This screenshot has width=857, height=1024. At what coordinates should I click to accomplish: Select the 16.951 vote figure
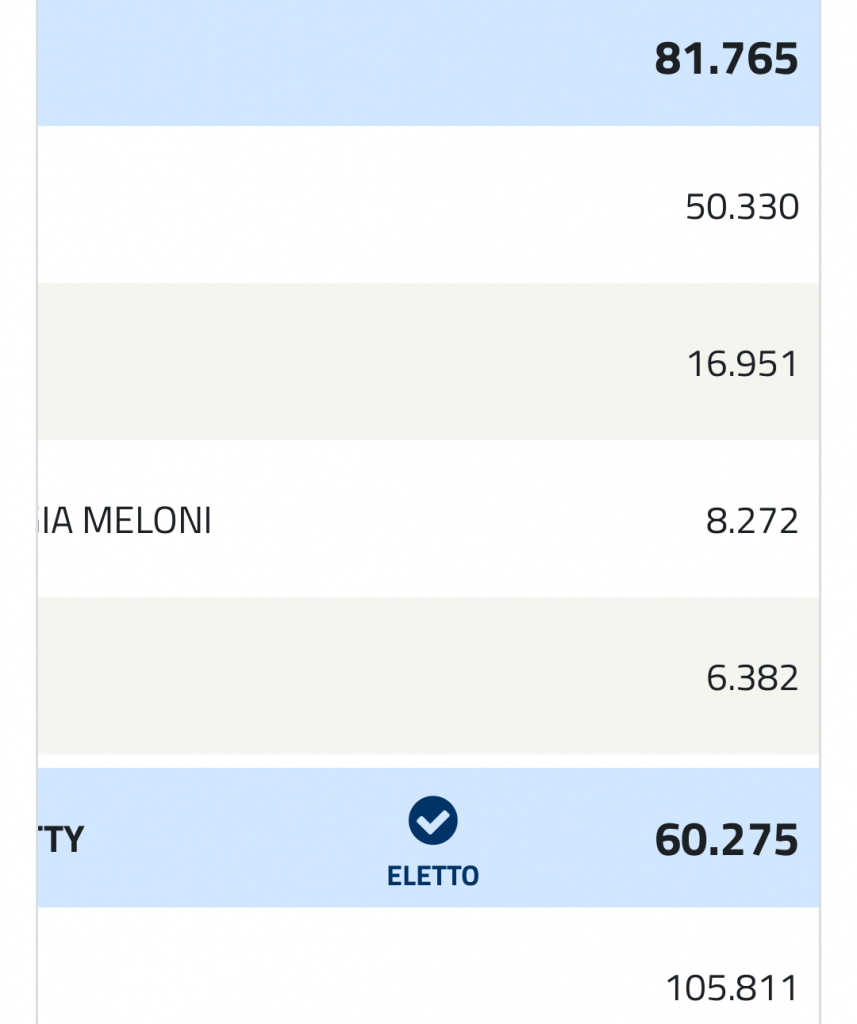(x=743, y=363)
